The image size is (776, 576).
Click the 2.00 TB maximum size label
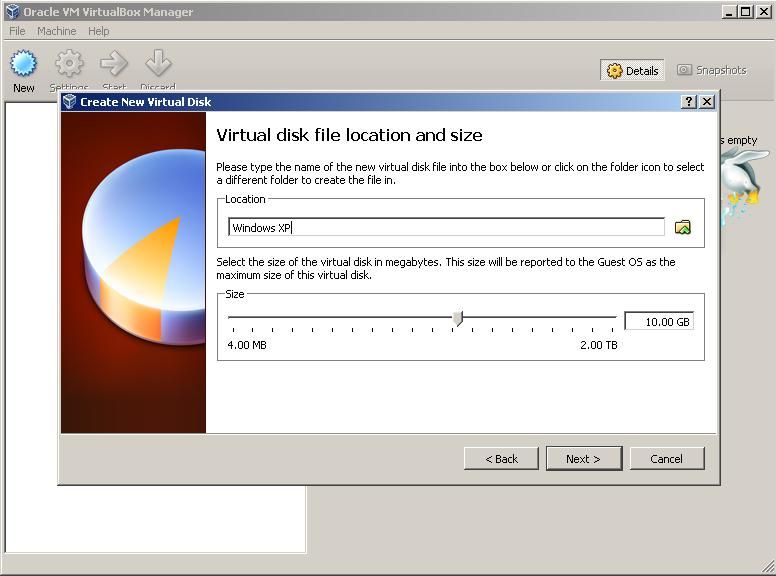pyautogui.click(x=599, y=345)
